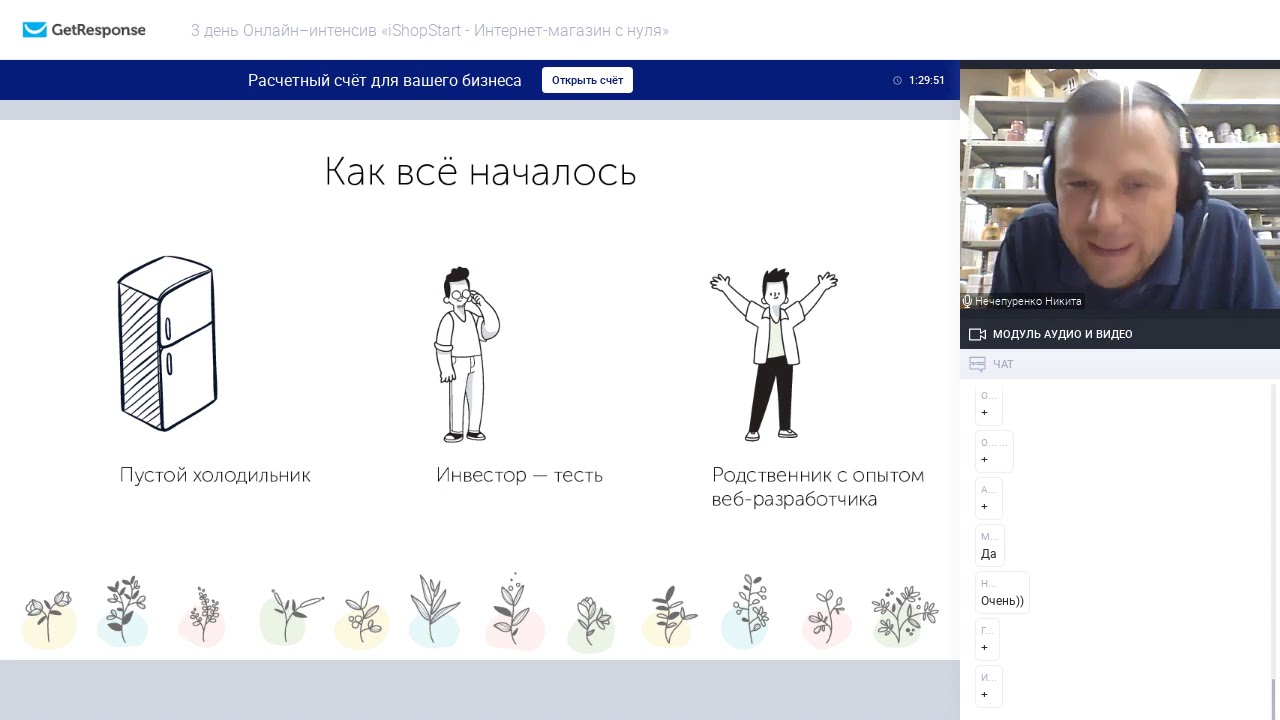
Task: Click the camera icon in Модуль аудио и видео
Action: [977, 334]
